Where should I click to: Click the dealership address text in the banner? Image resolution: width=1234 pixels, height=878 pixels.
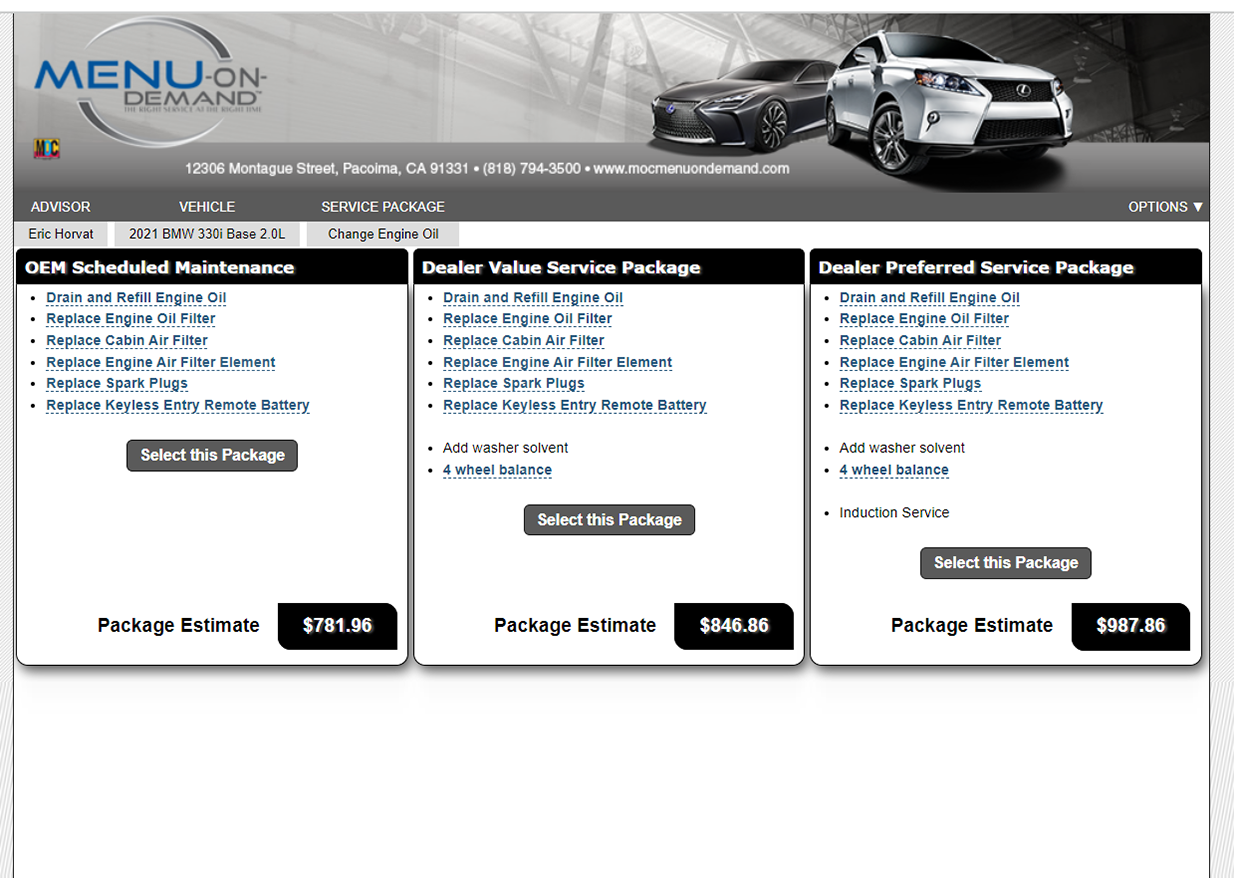487,169
